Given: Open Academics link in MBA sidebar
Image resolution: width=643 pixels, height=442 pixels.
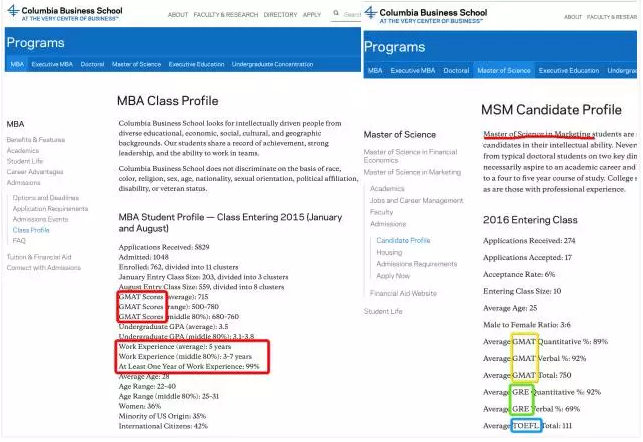Looking at the screenshot, I should pos(23,150).
